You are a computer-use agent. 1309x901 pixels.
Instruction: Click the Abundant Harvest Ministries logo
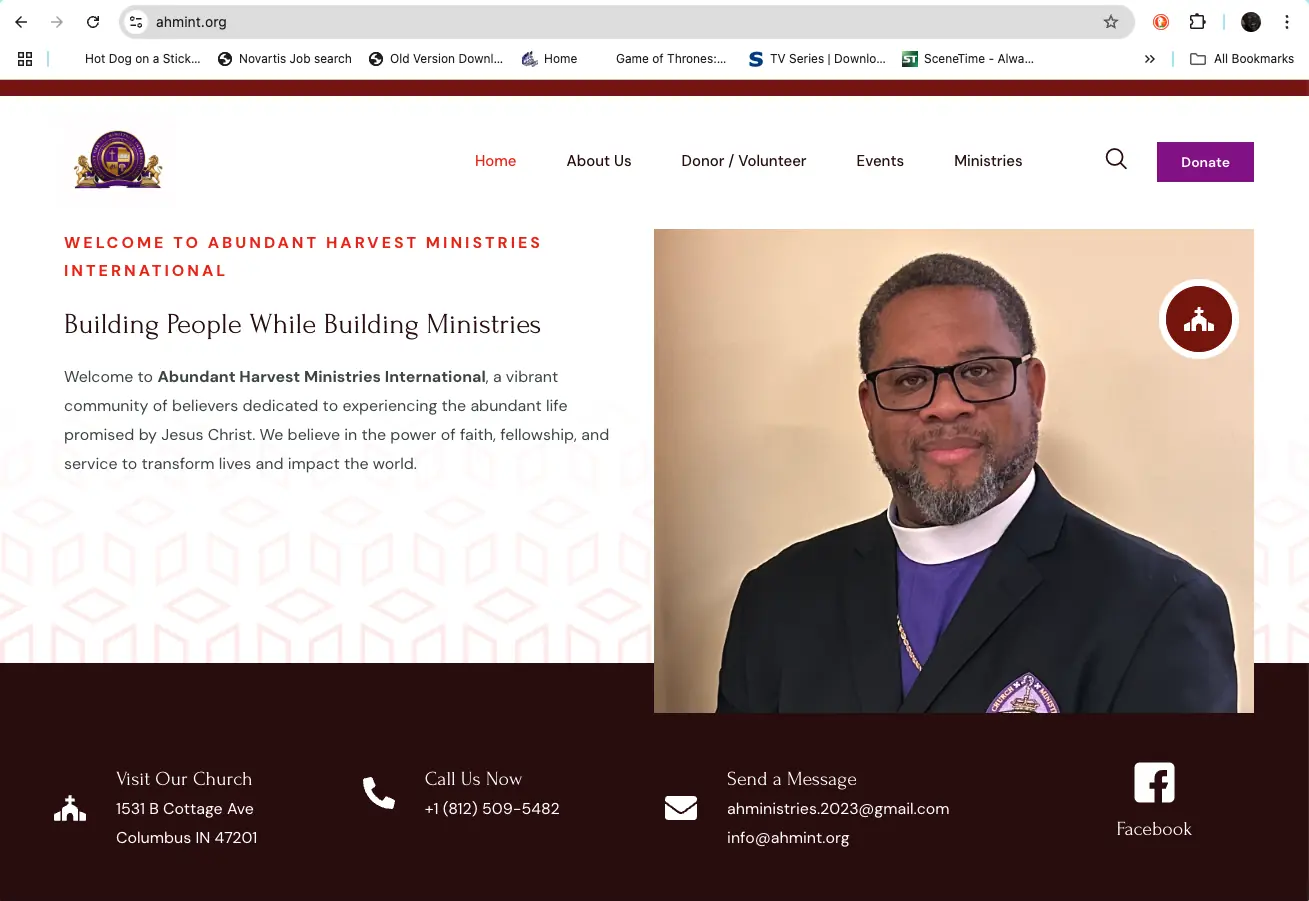118,160
